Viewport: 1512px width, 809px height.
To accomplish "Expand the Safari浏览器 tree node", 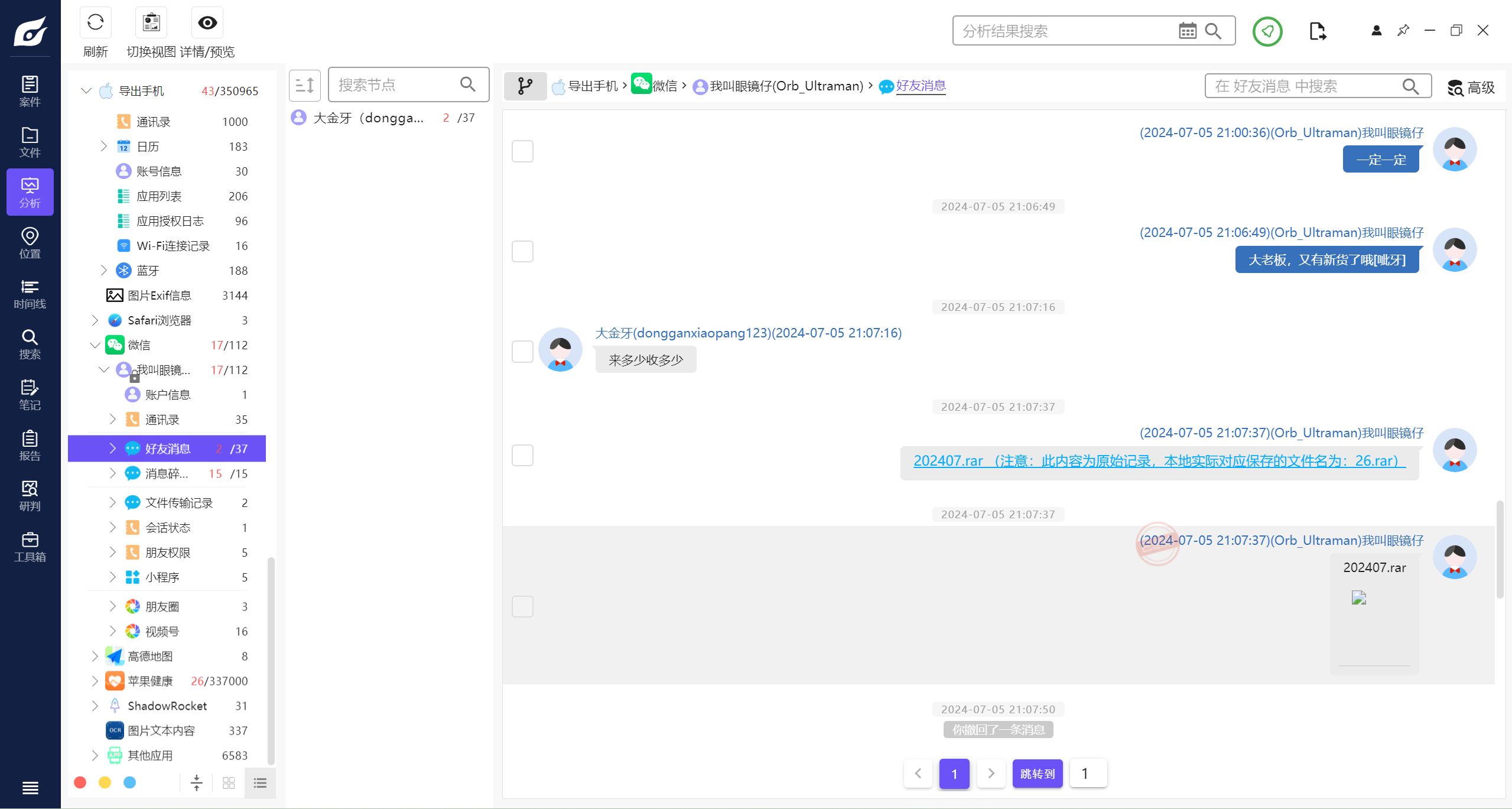I will click(x=95, y=320).
